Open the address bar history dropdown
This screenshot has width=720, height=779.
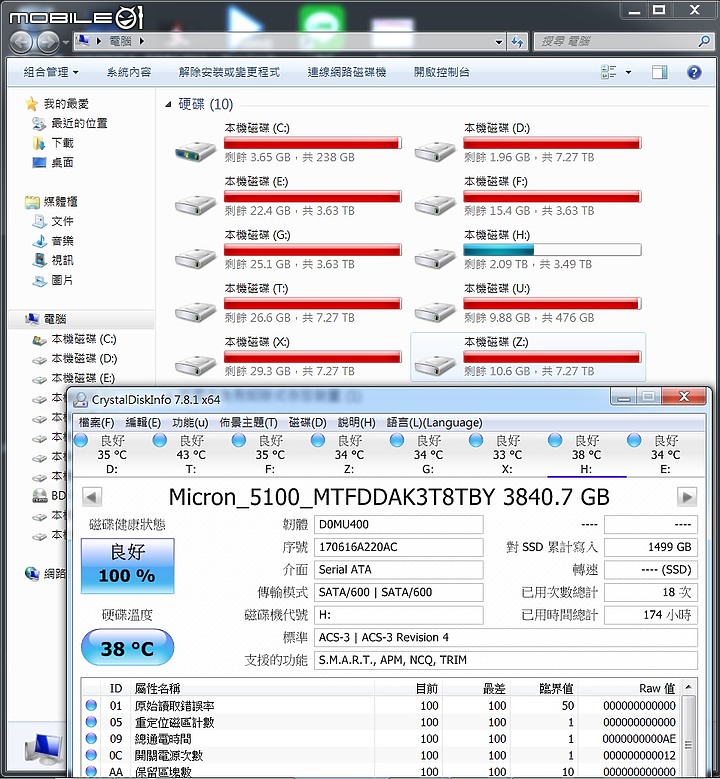pos(499,42)
